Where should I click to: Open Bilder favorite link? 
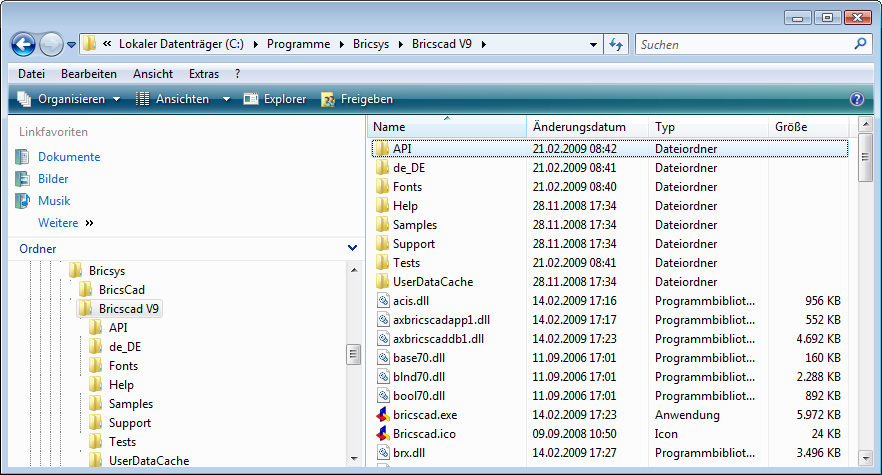coord(53,179)
